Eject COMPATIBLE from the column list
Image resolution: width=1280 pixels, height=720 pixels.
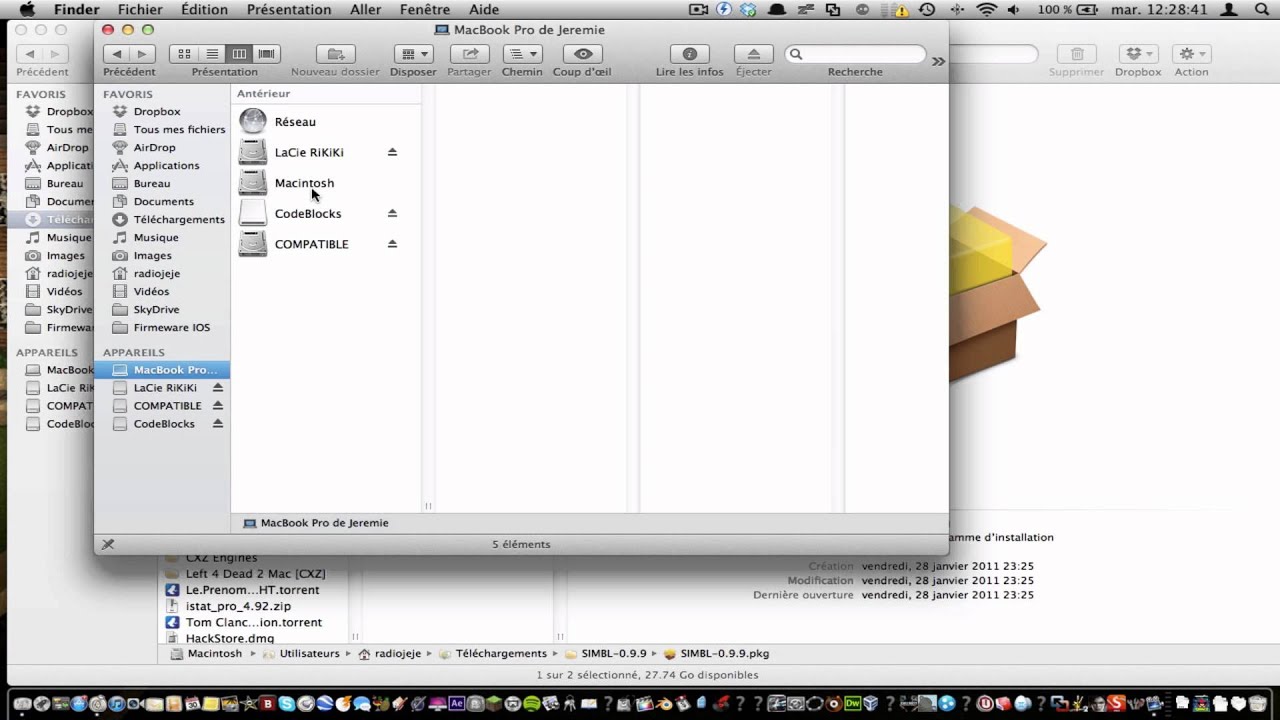(392, 244)
